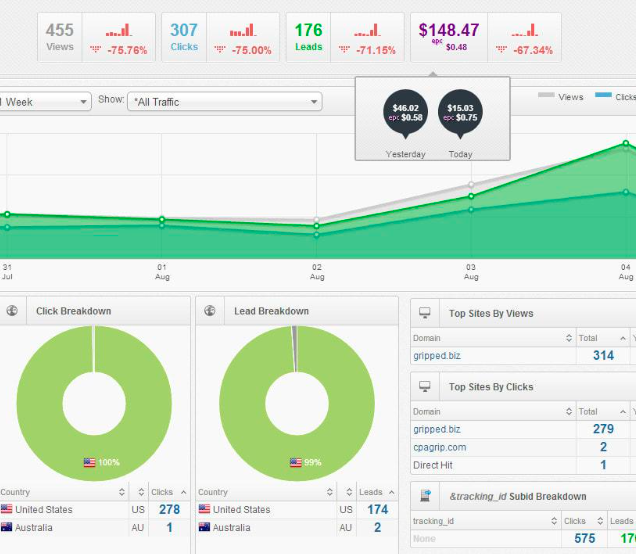636x554 pixels.
Task: Click the globe icon beside Click Breakdown
Action: [12, 311]
